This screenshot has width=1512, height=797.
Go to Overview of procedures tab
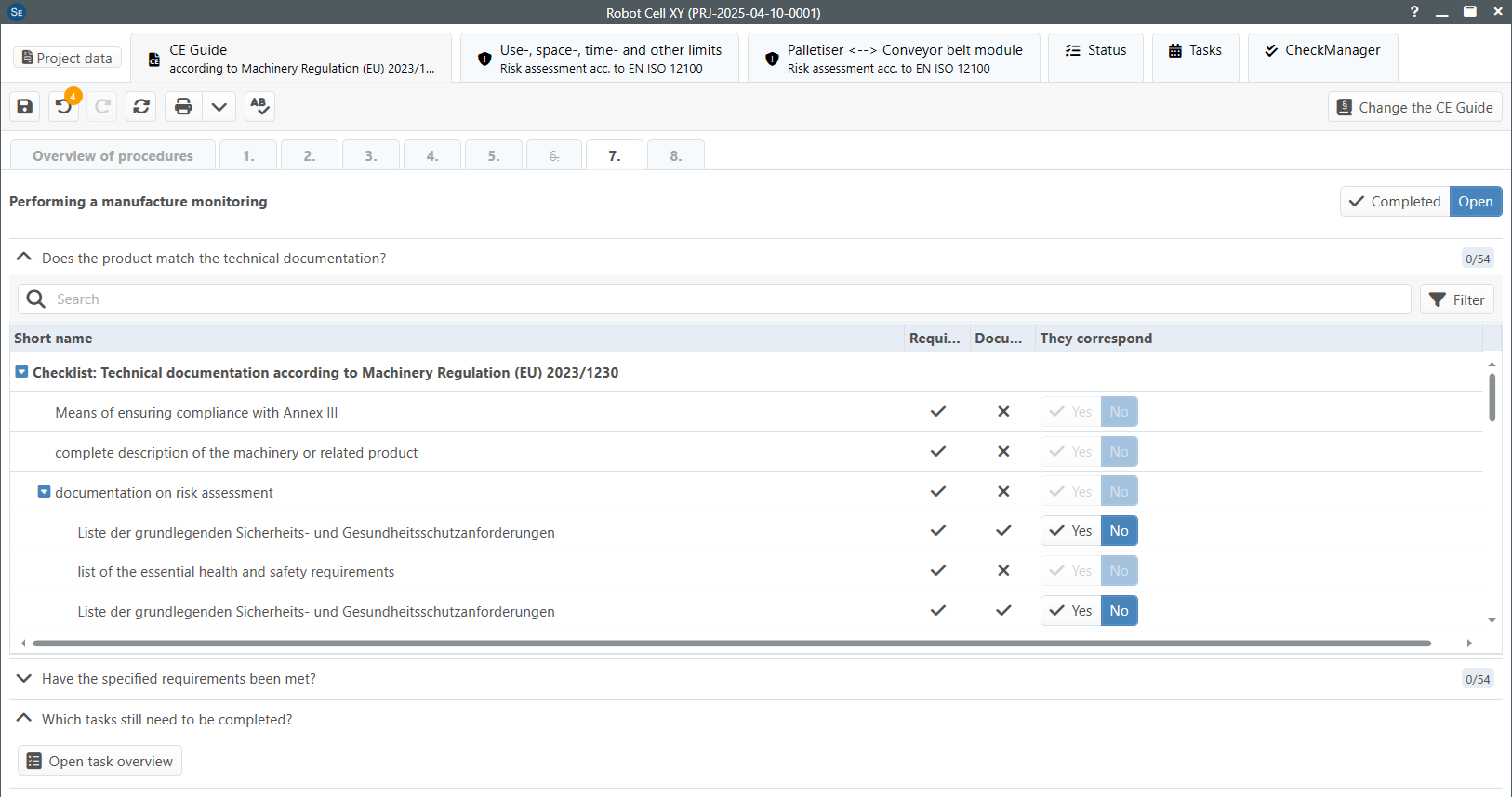click(113, 155)
